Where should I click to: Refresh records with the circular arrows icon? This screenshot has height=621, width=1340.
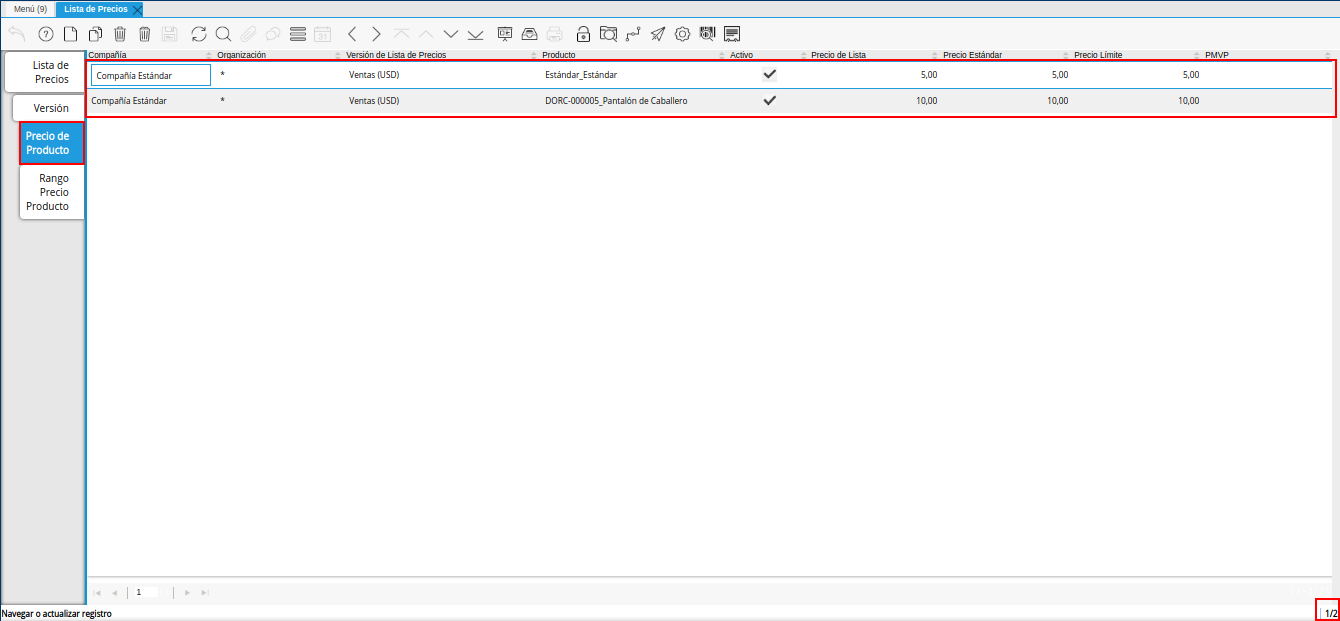click(x=199, y=34)
